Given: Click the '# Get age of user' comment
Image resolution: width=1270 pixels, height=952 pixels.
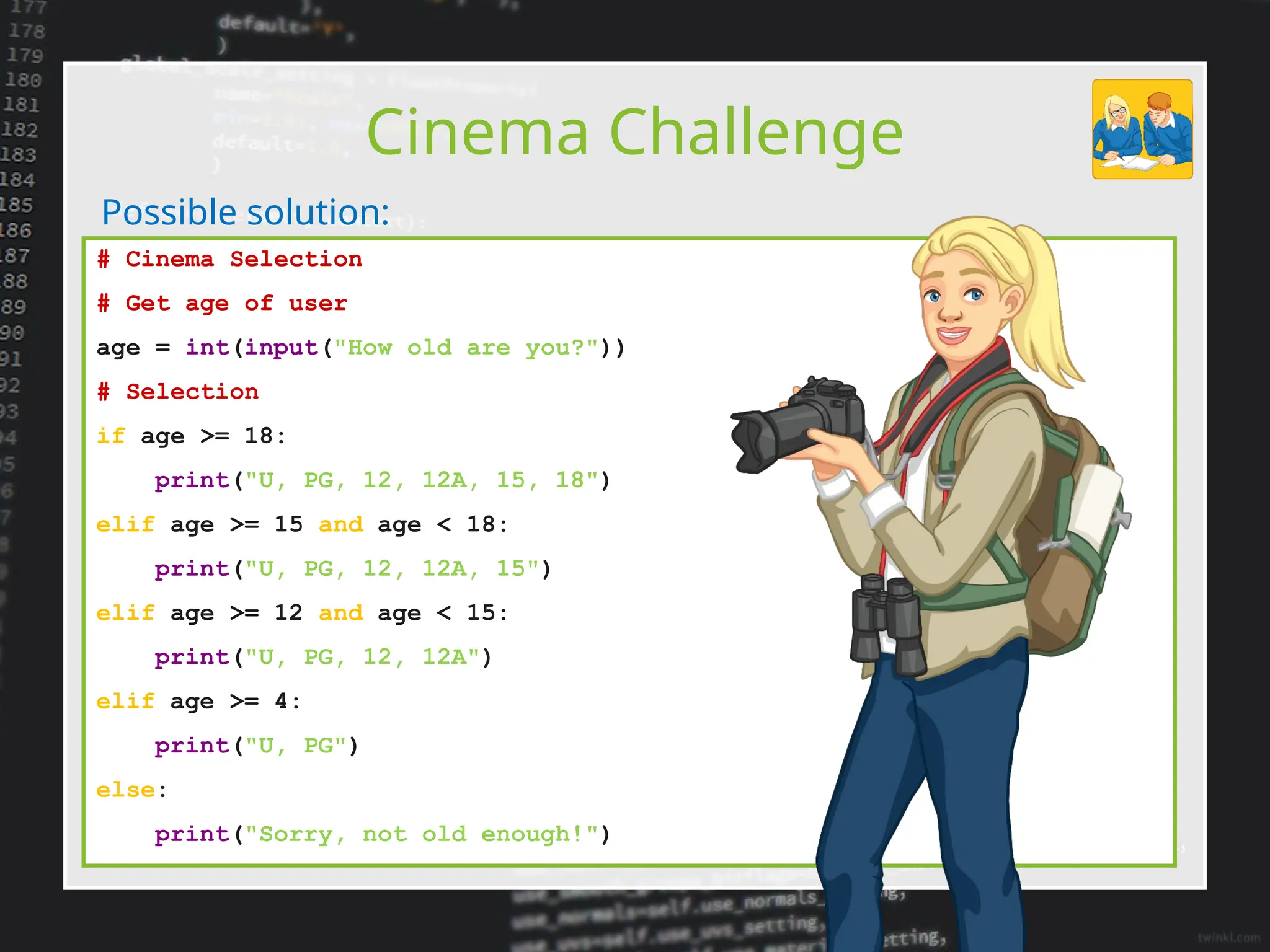Looking at the screenshot, I should (x=222, y=304).
